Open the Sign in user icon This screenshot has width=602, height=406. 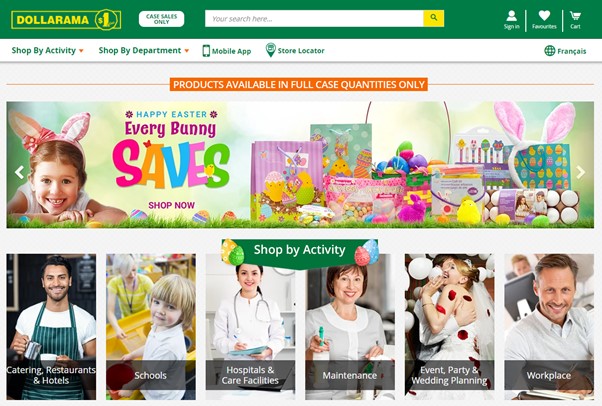[x=511, y=16]
